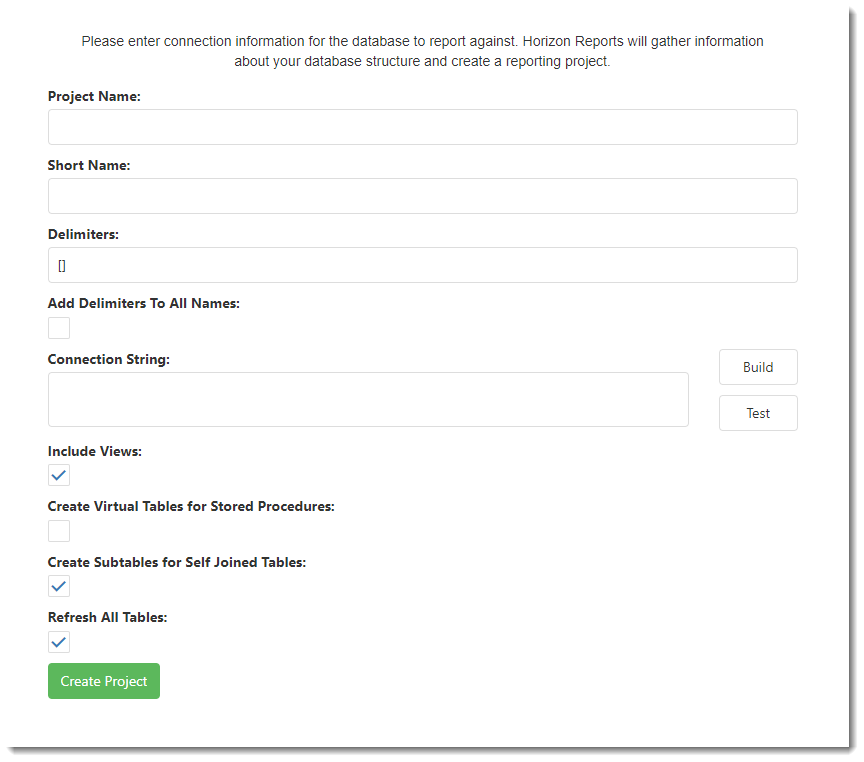The height and width of the screenshot is (762, 864).
Task: Tick Create Virtual Tables for Stored Procedures checkbox
Action: coord(59,531)
